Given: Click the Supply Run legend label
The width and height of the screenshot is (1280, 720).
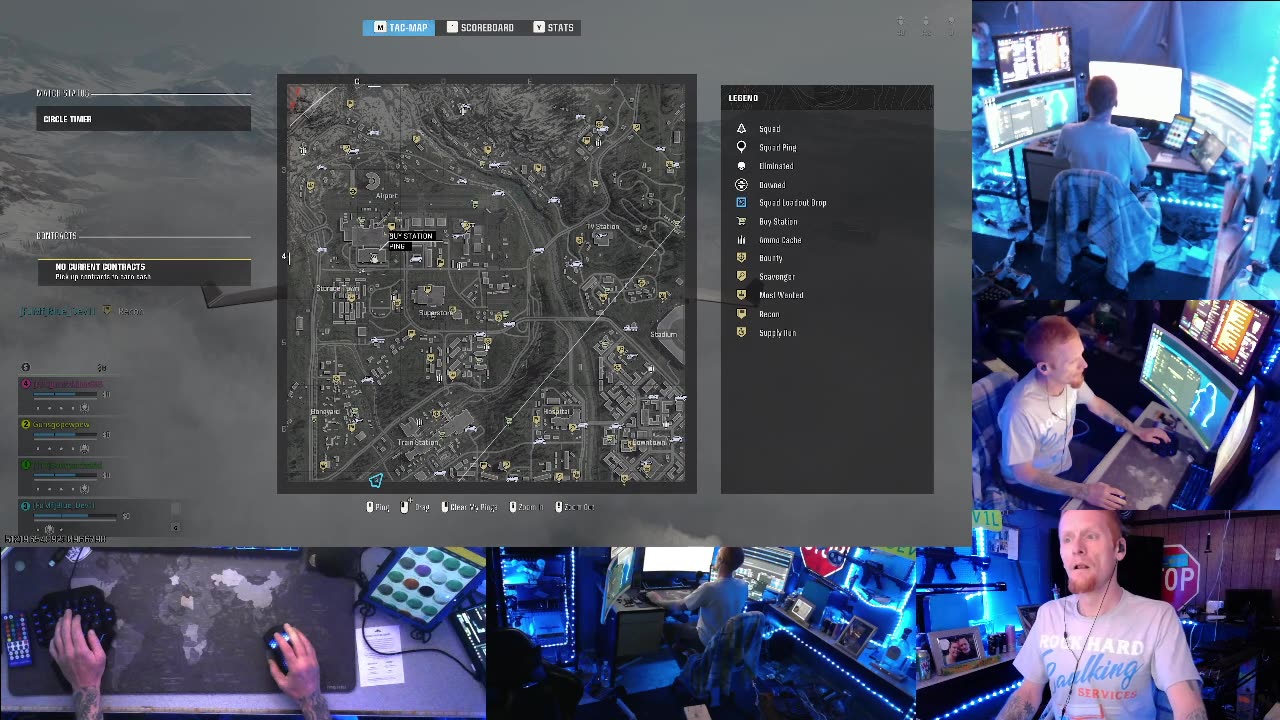Looking at the screenshot, I should pyautogui.click(x=777, y=332).
